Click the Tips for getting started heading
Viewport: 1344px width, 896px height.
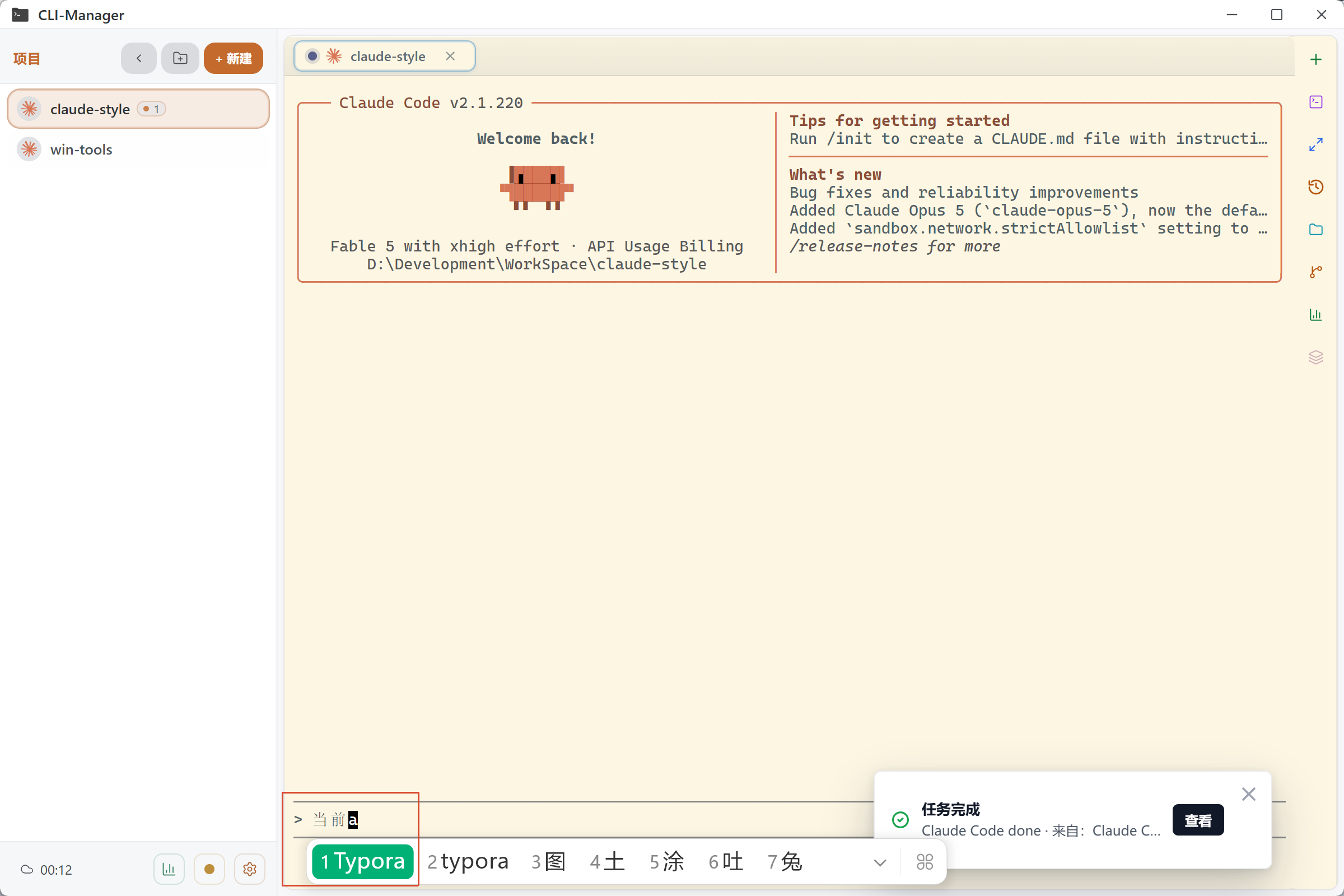(x=899, y=120)
